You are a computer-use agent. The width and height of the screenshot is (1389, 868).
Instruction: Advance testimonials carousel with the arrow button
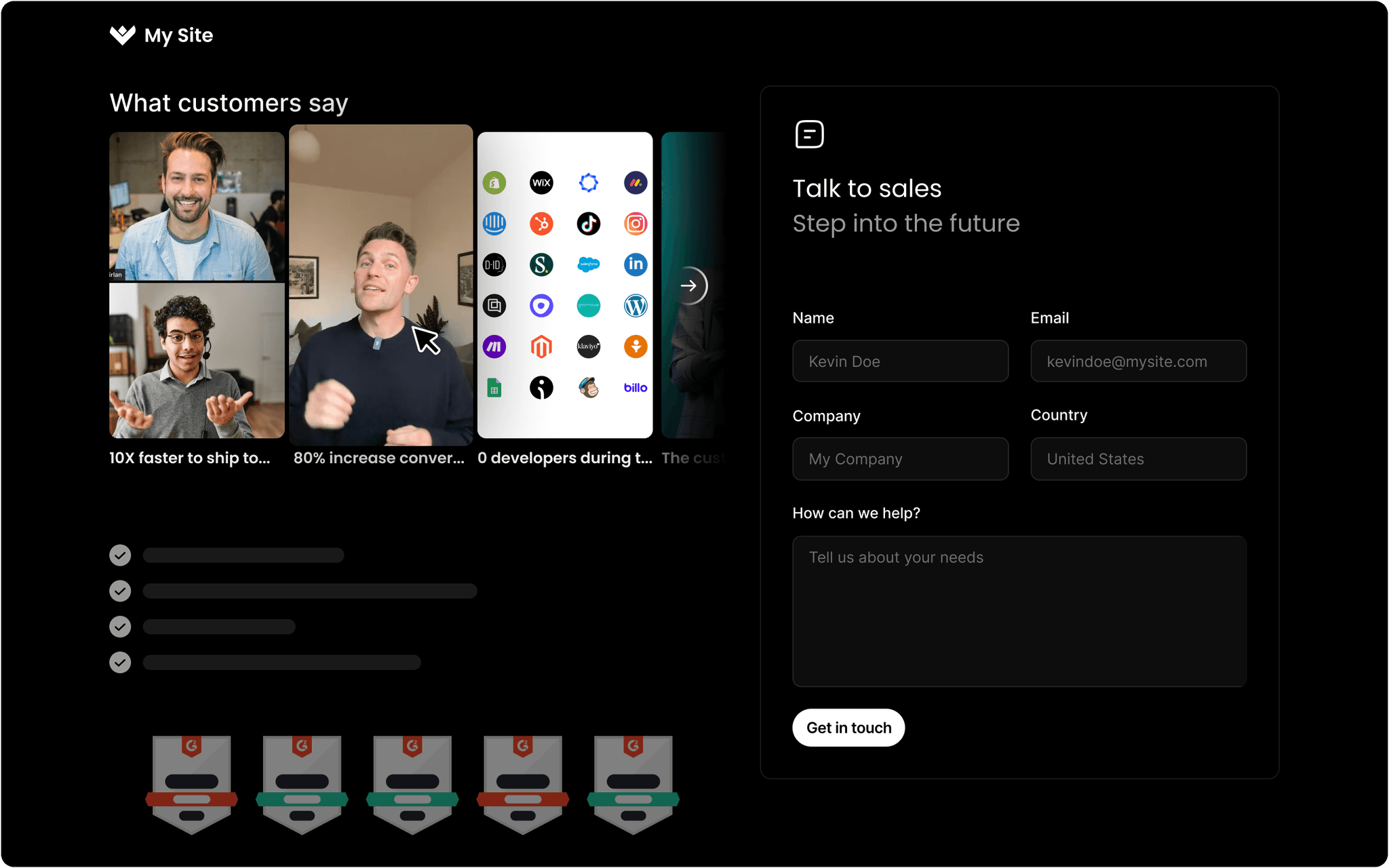[689, 285]
